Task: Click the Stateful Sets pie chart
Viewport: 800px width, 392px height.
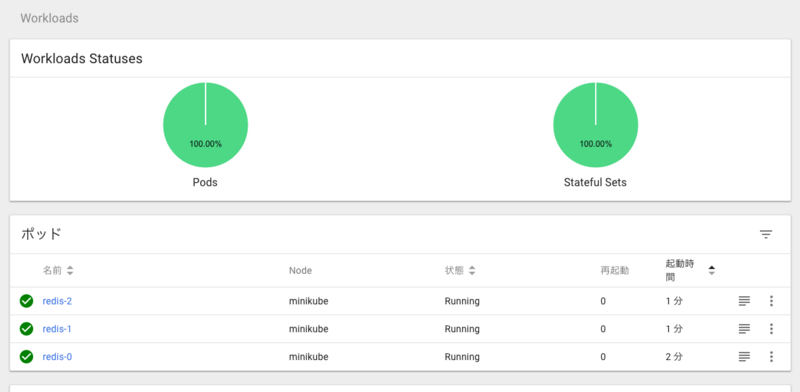Action: (595, 125)
